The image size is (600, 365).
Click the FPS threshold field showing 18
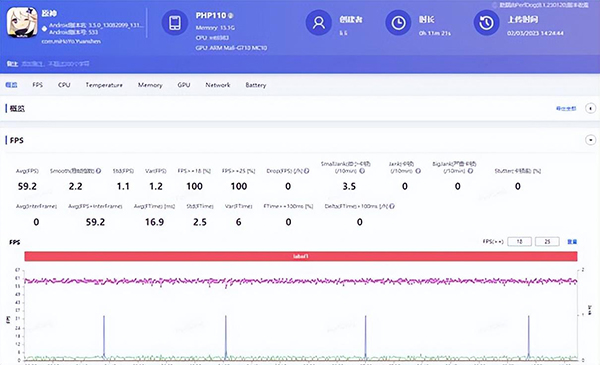(x=519, y=241)
